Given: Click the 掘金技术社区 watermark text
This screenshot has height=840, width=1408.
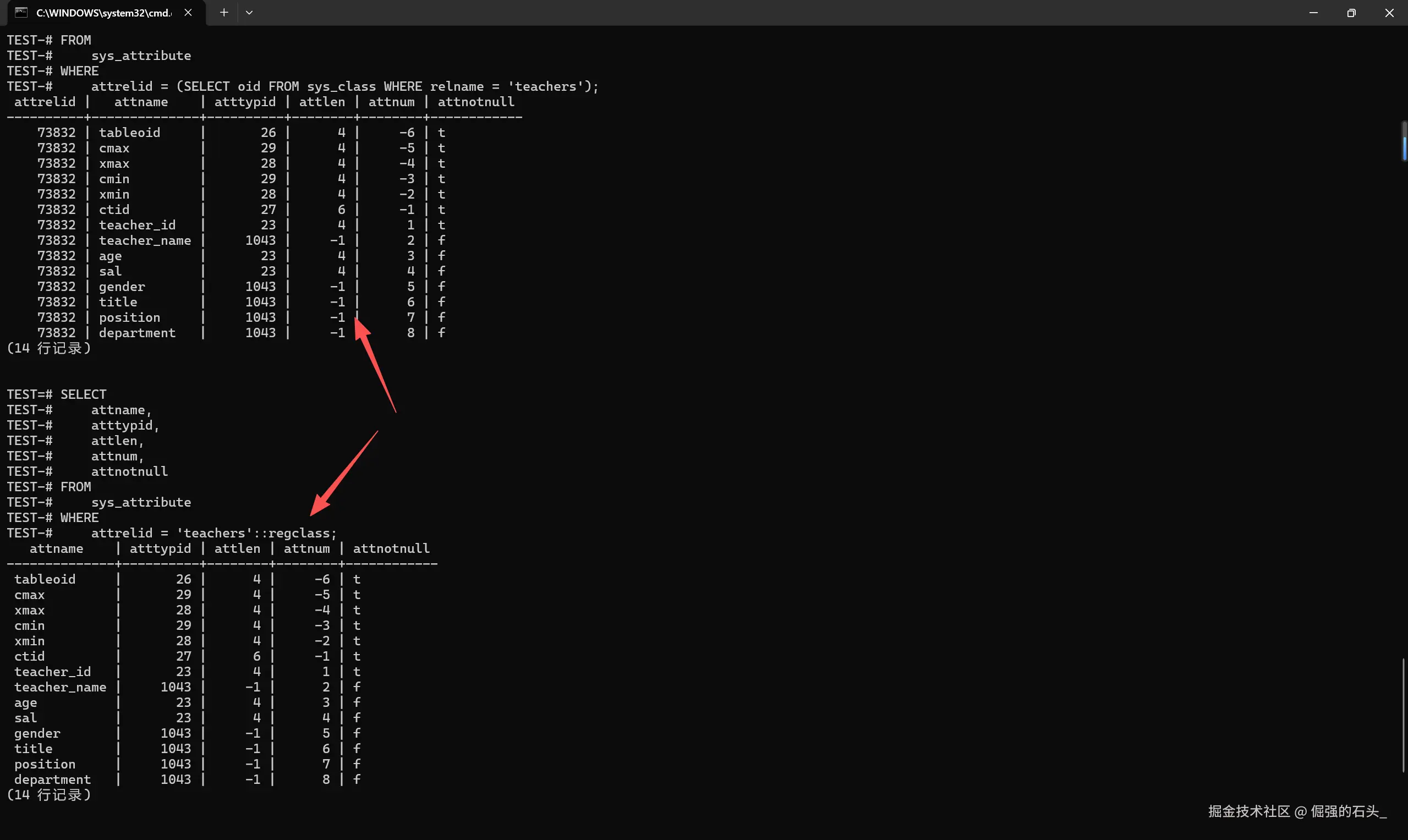Looking at the screenshot, I should pyautogui.click(x=1248, y=811).
